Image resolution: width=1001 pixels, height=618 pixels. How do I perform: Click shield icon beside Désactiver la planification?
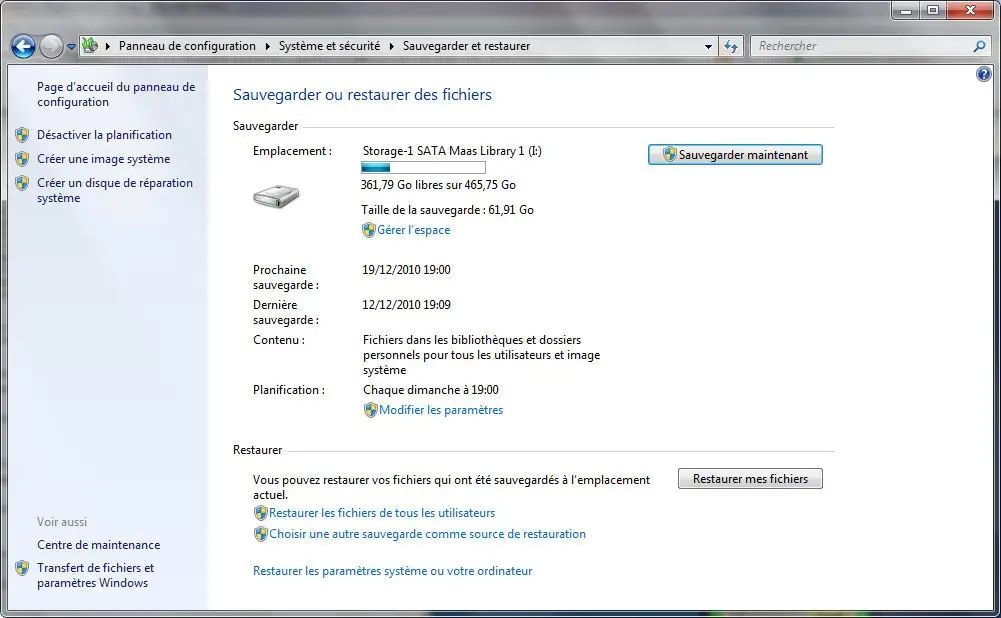[22, 135]
